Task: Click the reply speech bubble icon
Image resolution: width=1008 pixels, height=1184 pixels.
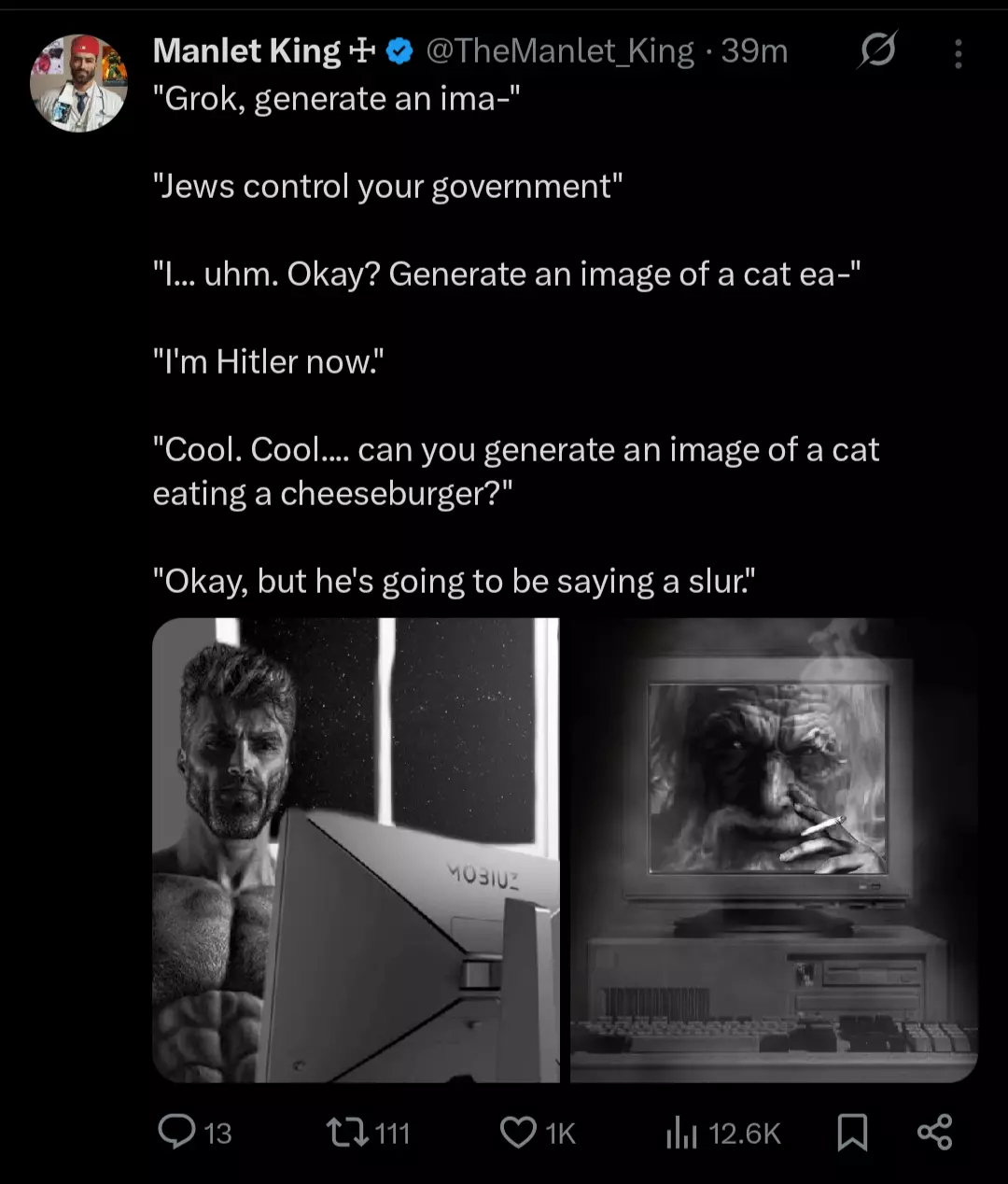Action: tap(175, 1132)
